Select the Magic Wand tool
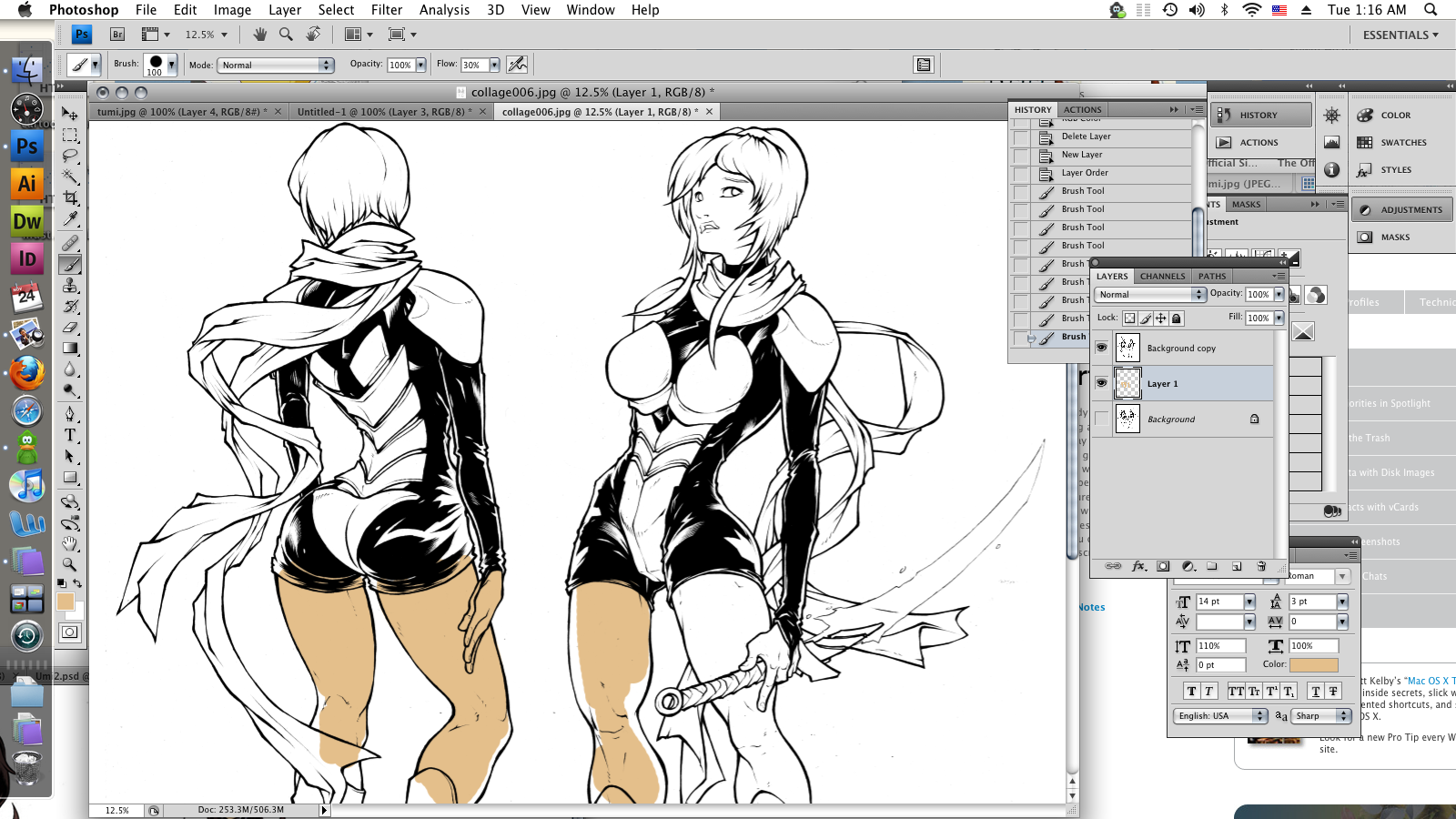 point(70,177)
